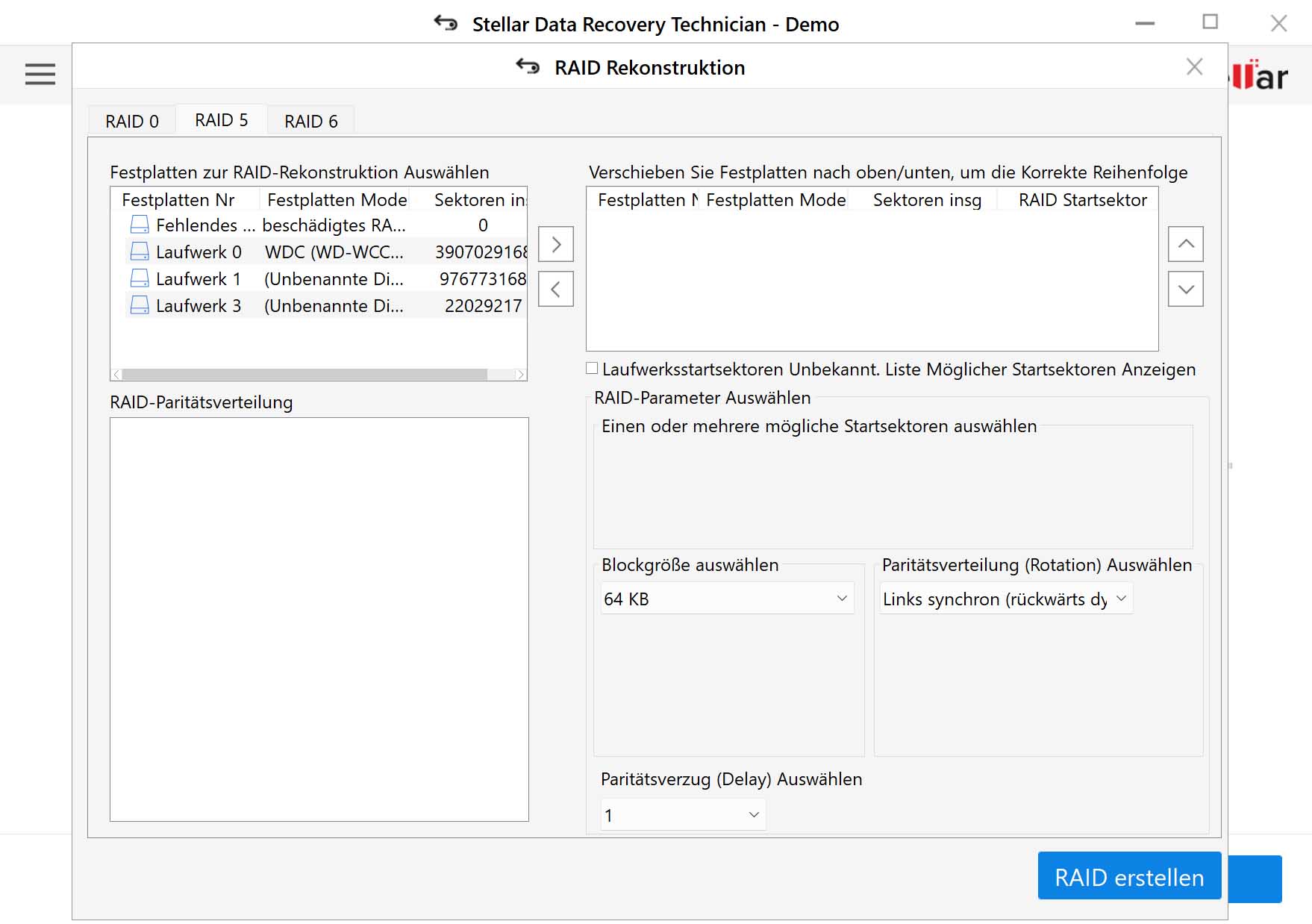Click the 22029217 sectors value

(483, 306)
